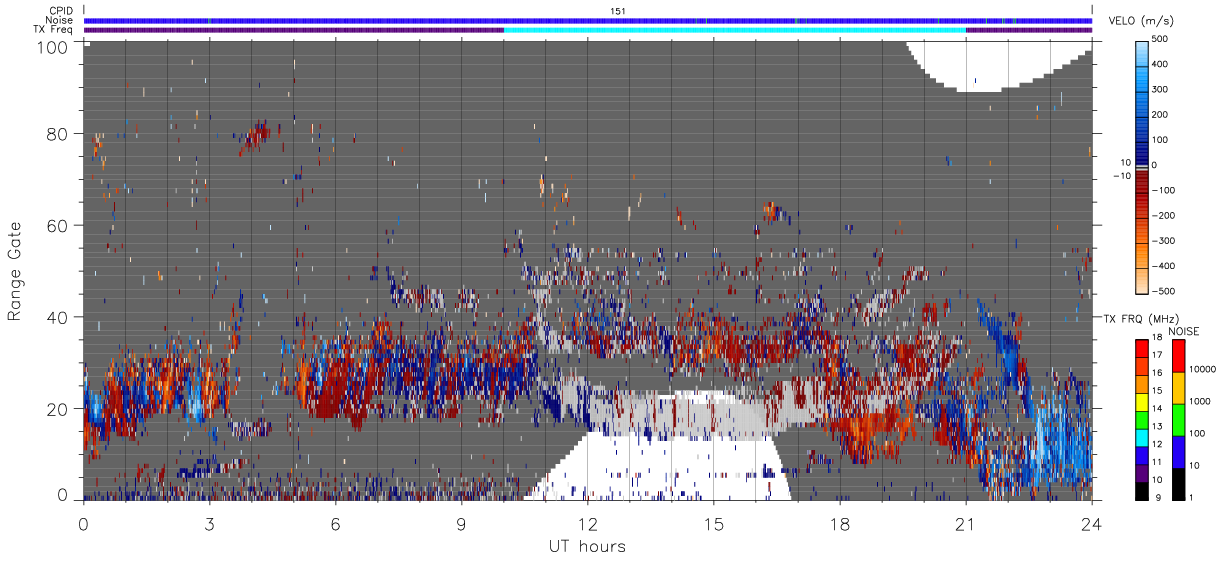The width and height of the screenshot is (1228, 567).
Task: Click the "Range Gate" y-axis title
Action: click(x=15, y=271)
